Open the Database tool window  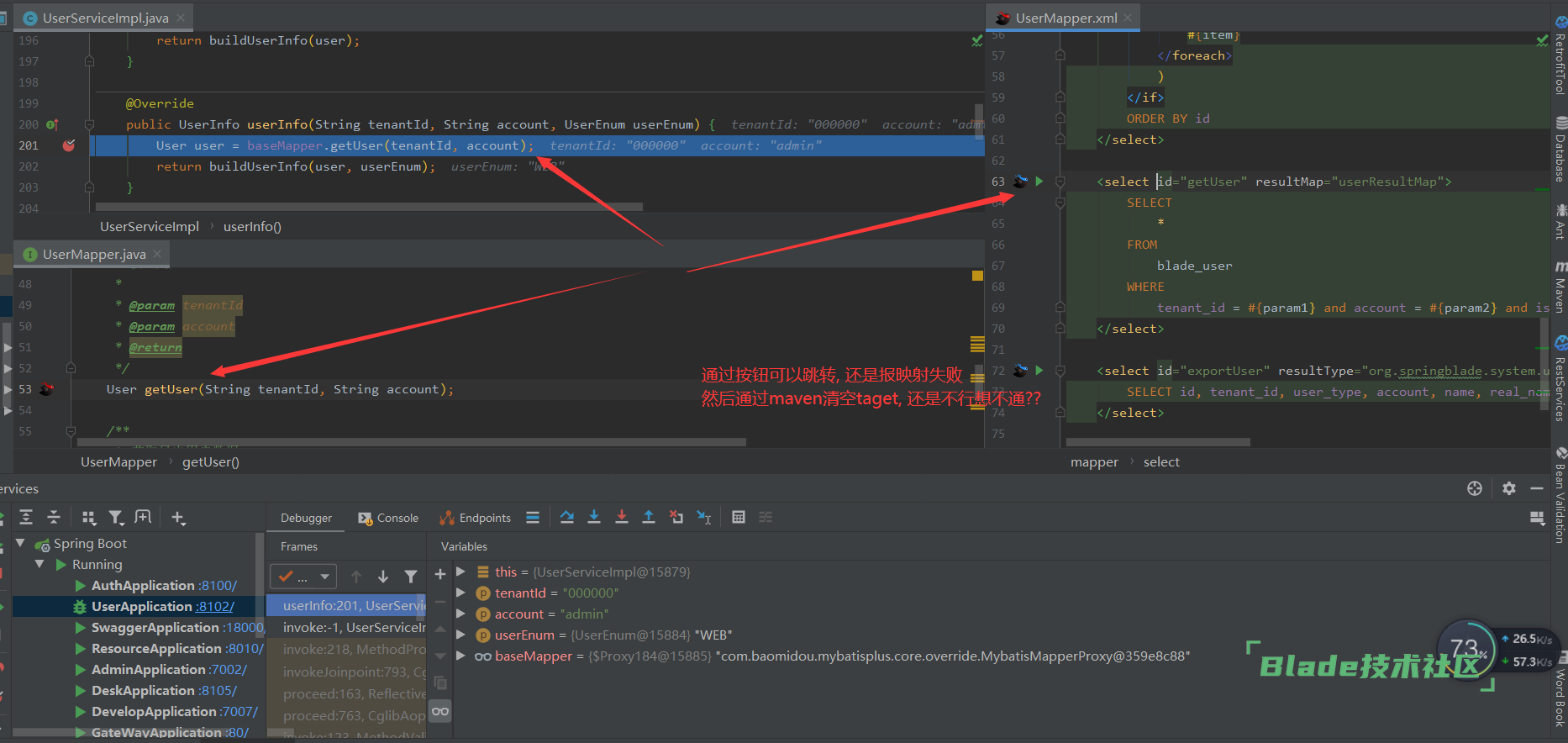(1560, 150)
